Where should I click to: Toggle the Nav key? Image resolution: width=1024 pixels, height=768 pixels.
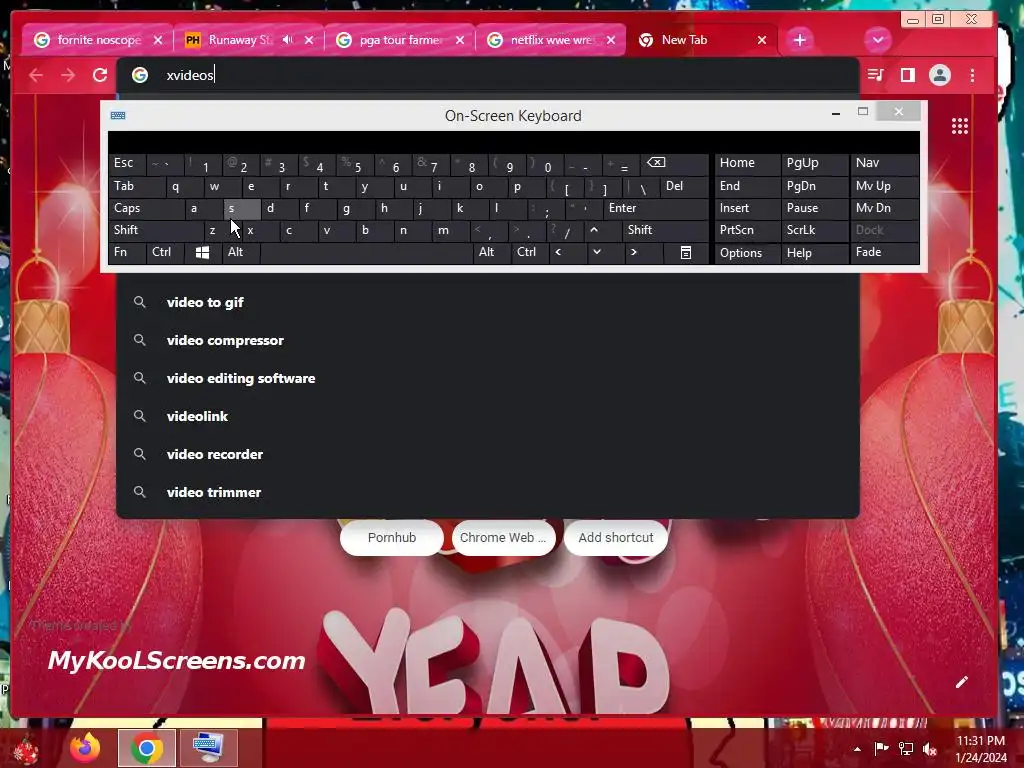point(884,163)
